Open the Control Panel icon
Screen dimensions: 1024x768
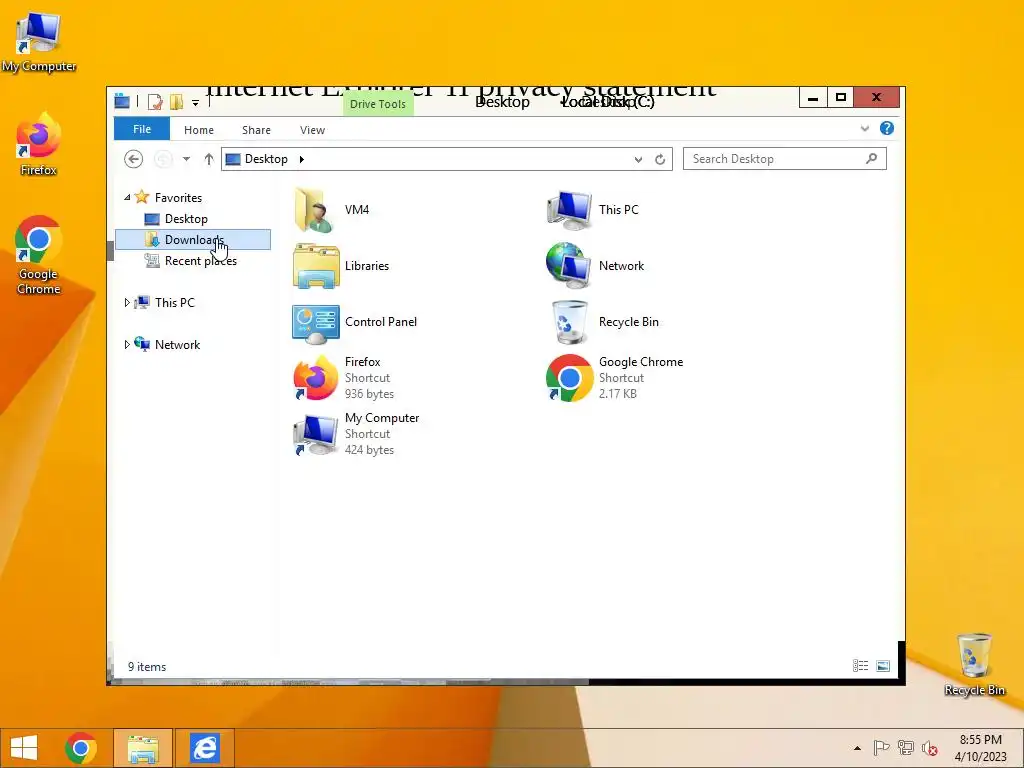click(x=316, y=324)
